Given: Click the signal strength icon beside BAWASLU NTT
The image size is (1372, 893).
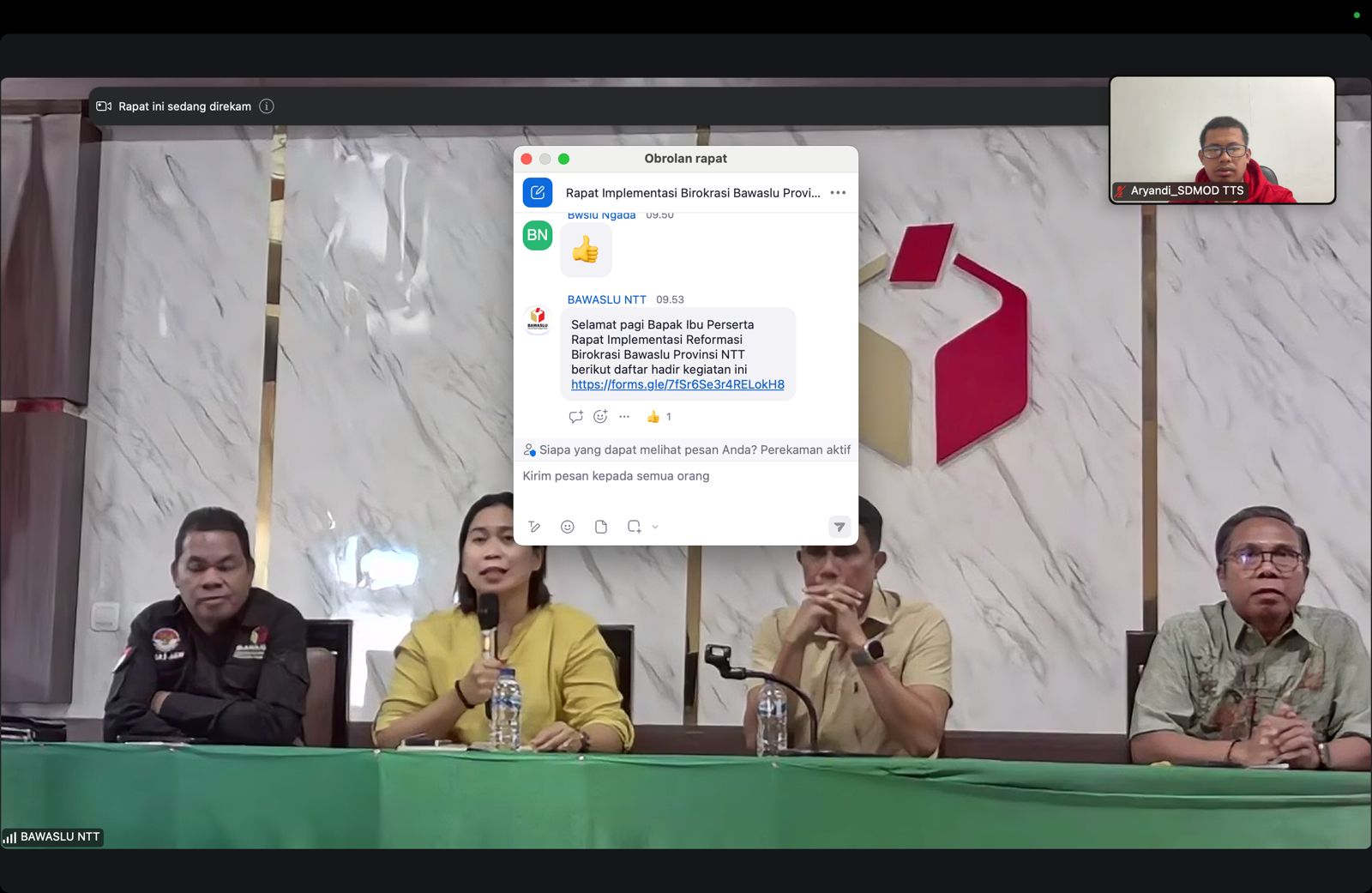Looking at the screenshot, I should pos(9,838).
